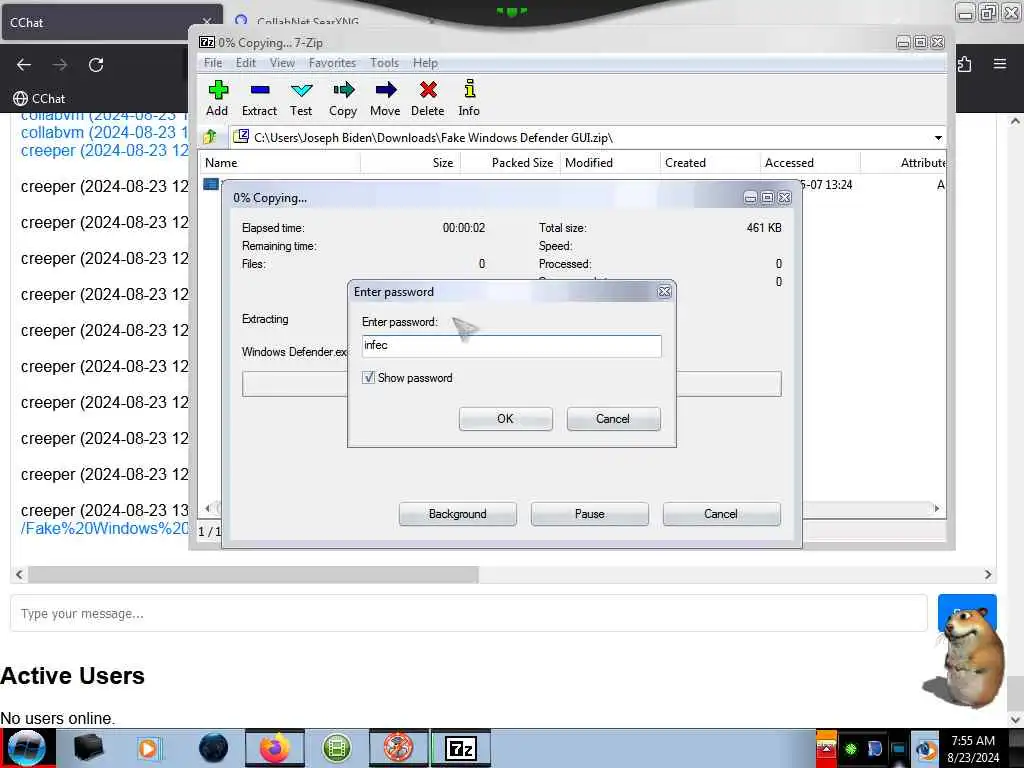This screenshot has width=1024, height=768.
Task: Click the black box taskbar icon
Action: 89,748
